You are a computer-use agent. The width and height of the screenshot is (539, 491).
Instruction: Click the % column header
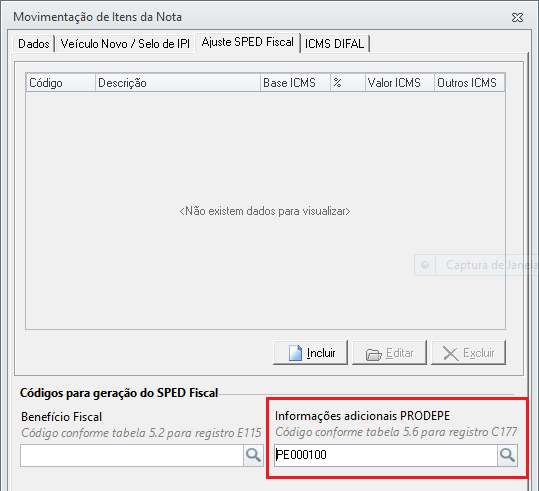point(348,83)
